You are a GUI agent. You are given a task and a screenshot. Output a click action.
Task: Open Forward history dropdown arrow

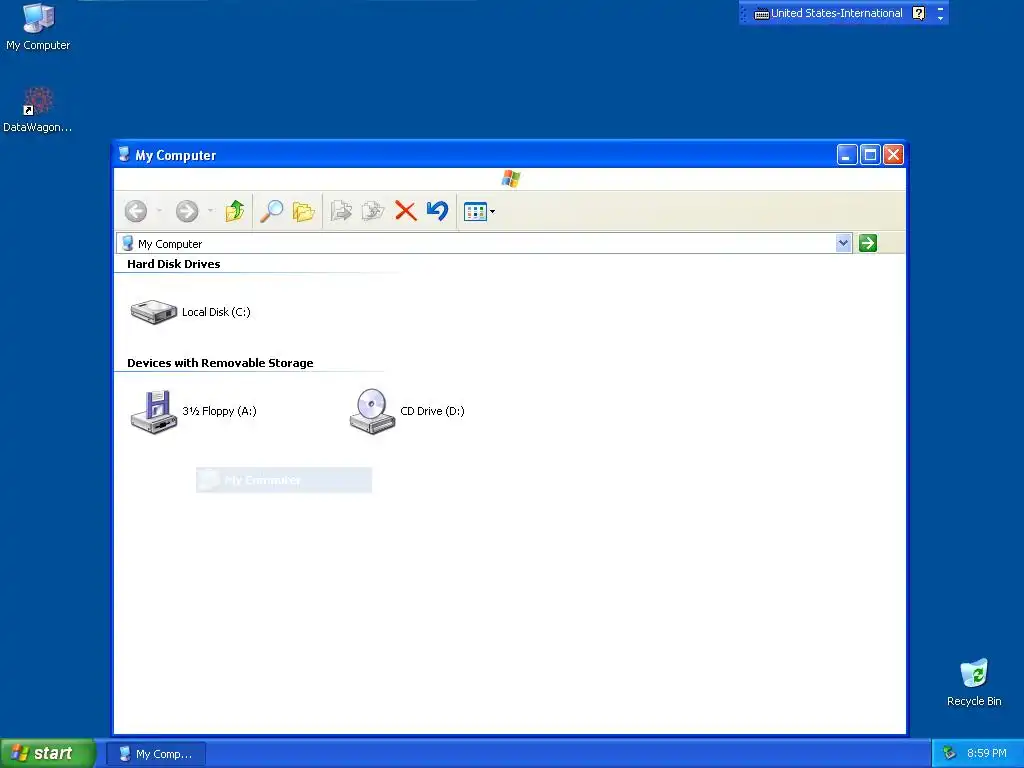[x=210, y=211]
